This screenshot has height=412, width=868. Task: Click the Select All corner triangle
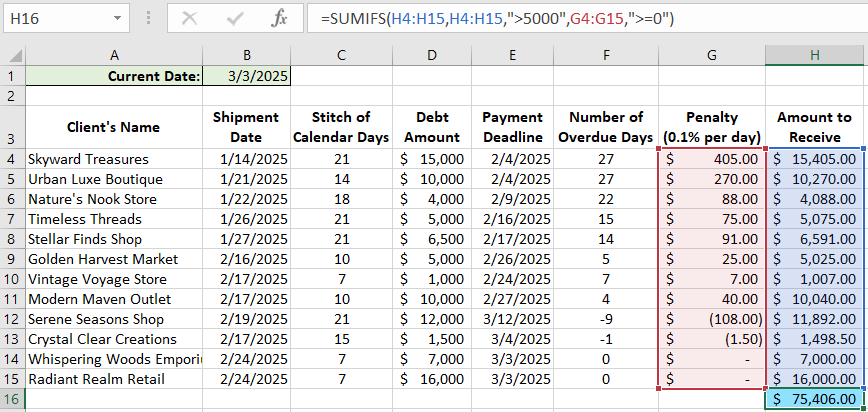coord(11,55)
